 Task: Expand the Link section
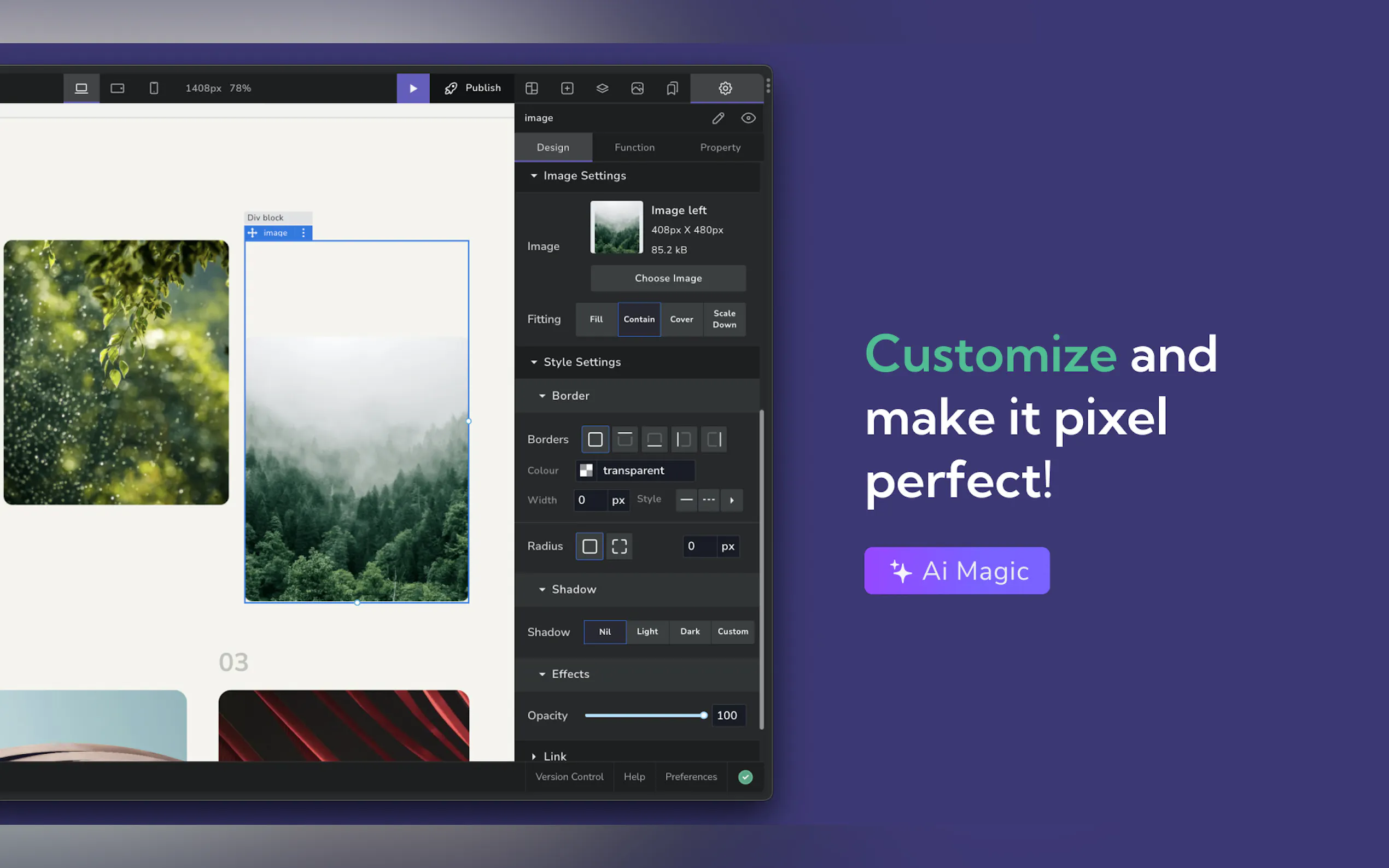(534, 756)
